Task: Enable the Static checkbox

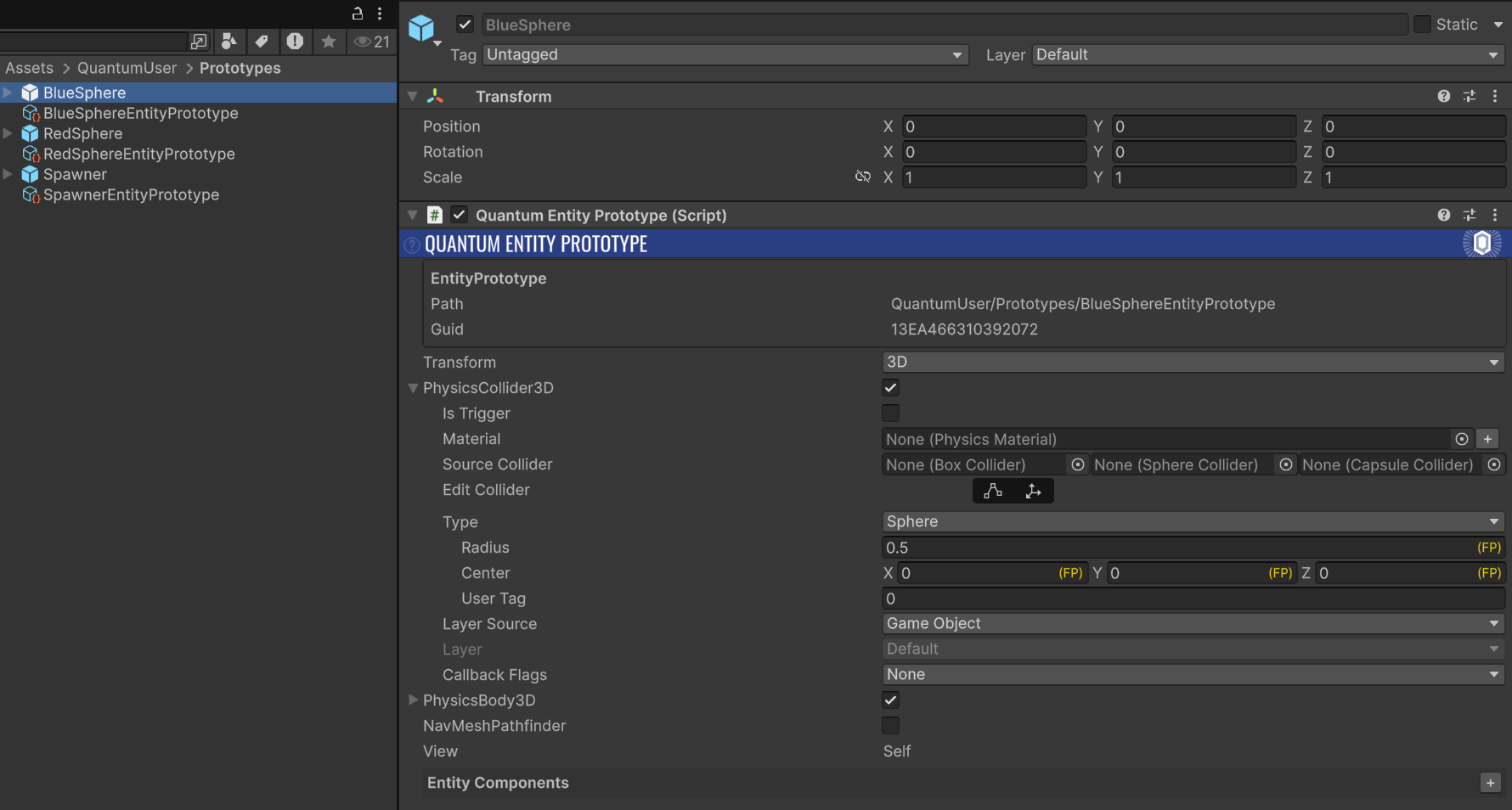Action: pos(1422,25)
